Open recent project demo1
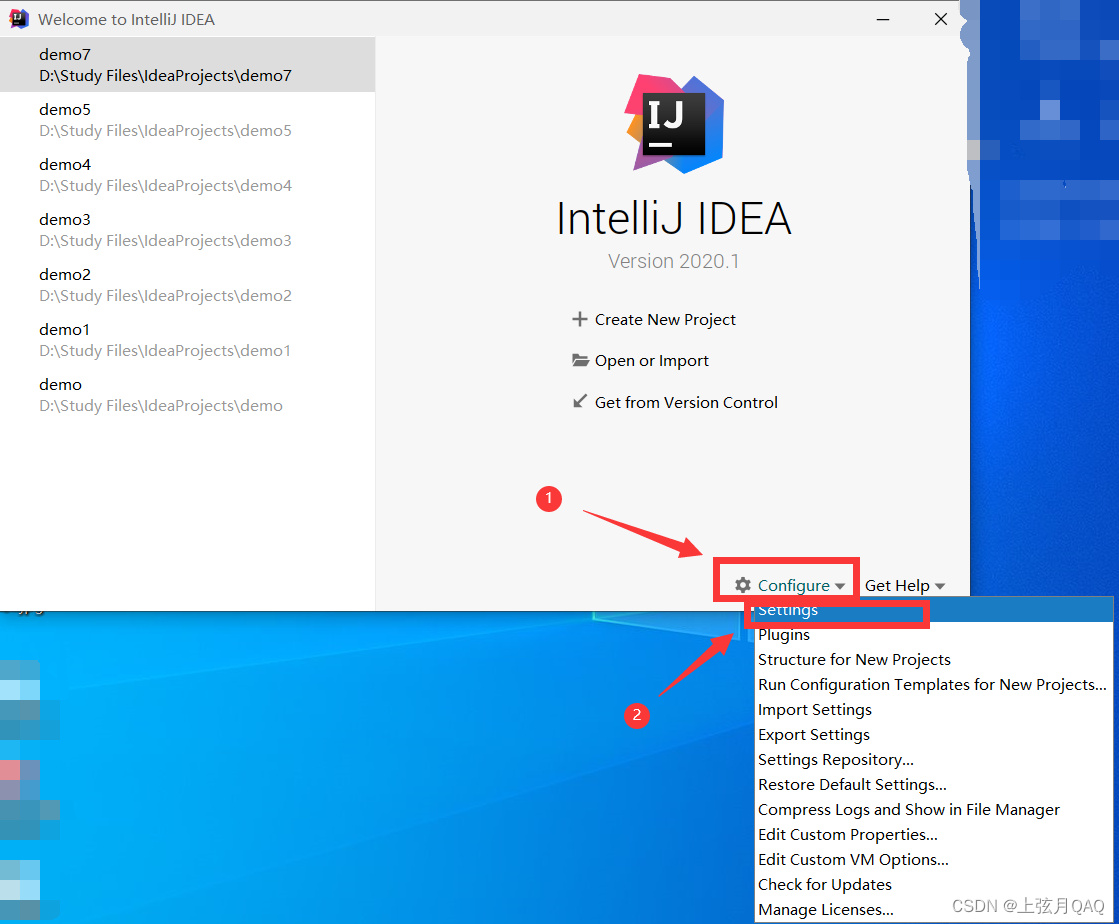The height and width of the screenshot is (924, 1119). (x=187, y=339)
